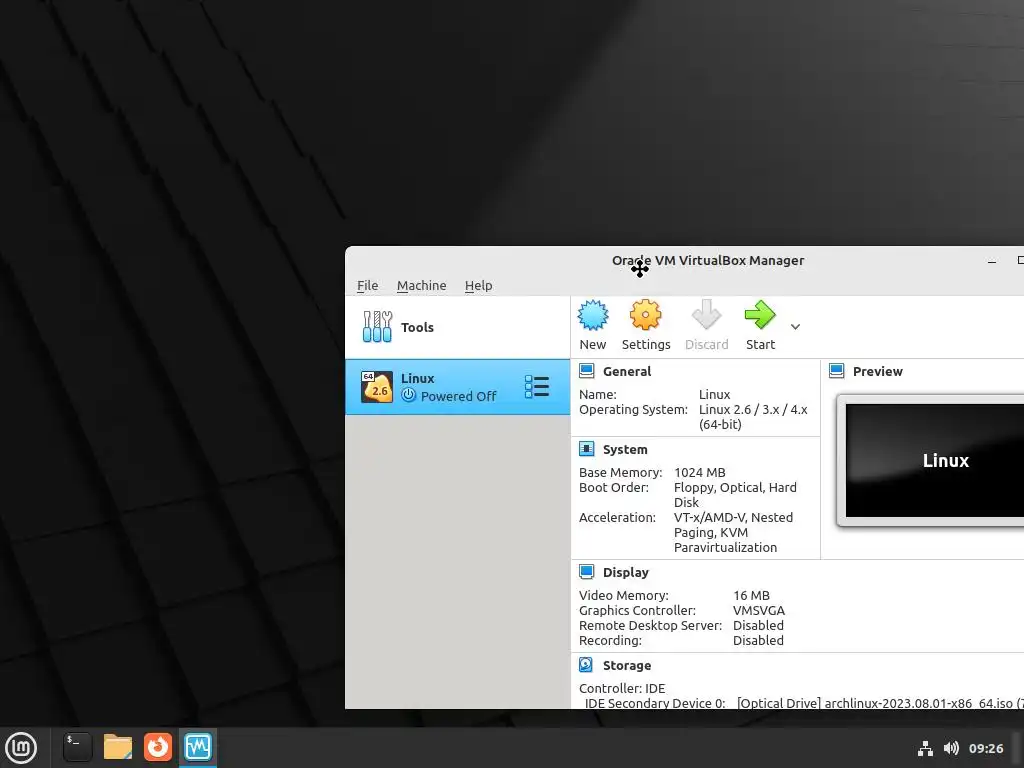The height and width of the screenshot is (768, 1024).
Task: Click the 'Controller: IDE' text
Action: coord(622,688)
